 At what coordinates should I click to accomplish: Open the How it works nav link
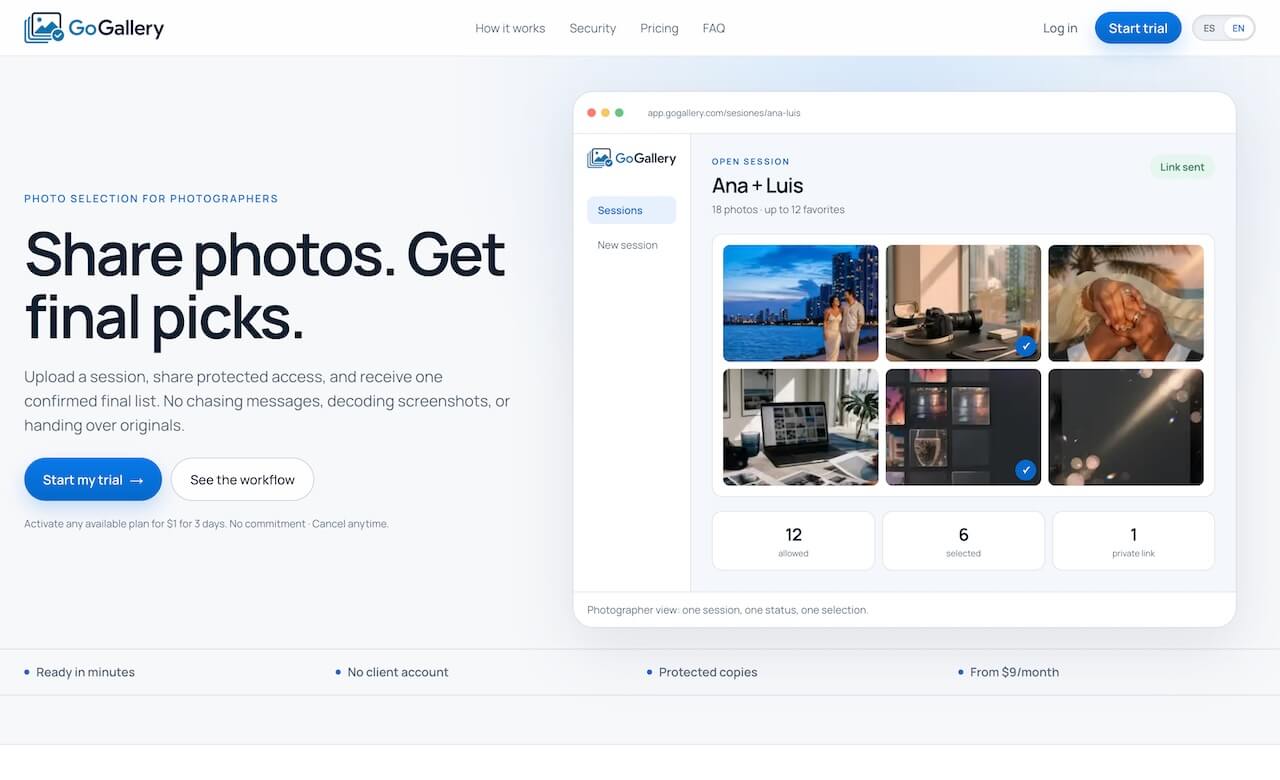coord(510,28)
